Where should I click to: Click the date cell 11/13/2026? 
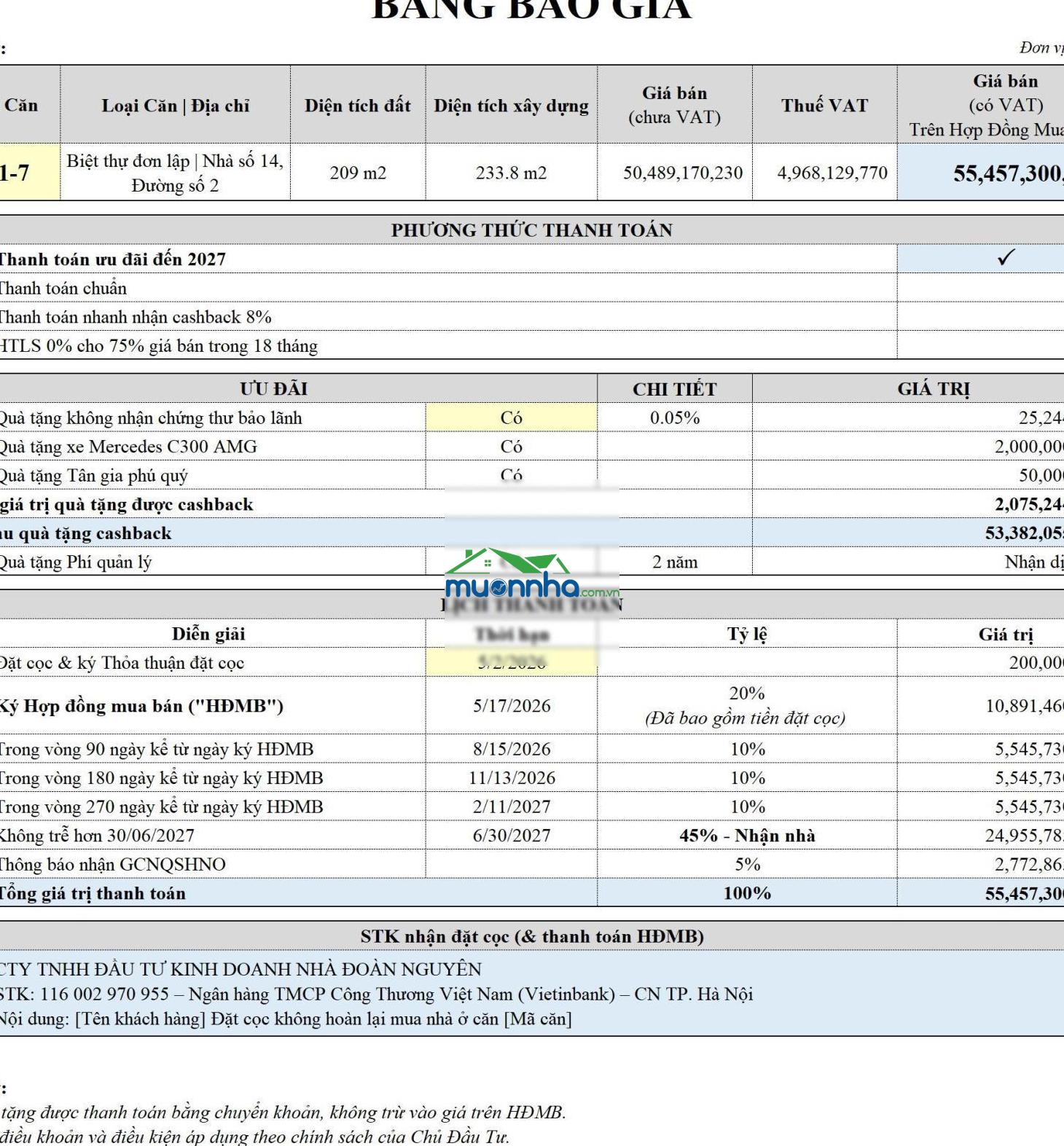tap(512, 778)
